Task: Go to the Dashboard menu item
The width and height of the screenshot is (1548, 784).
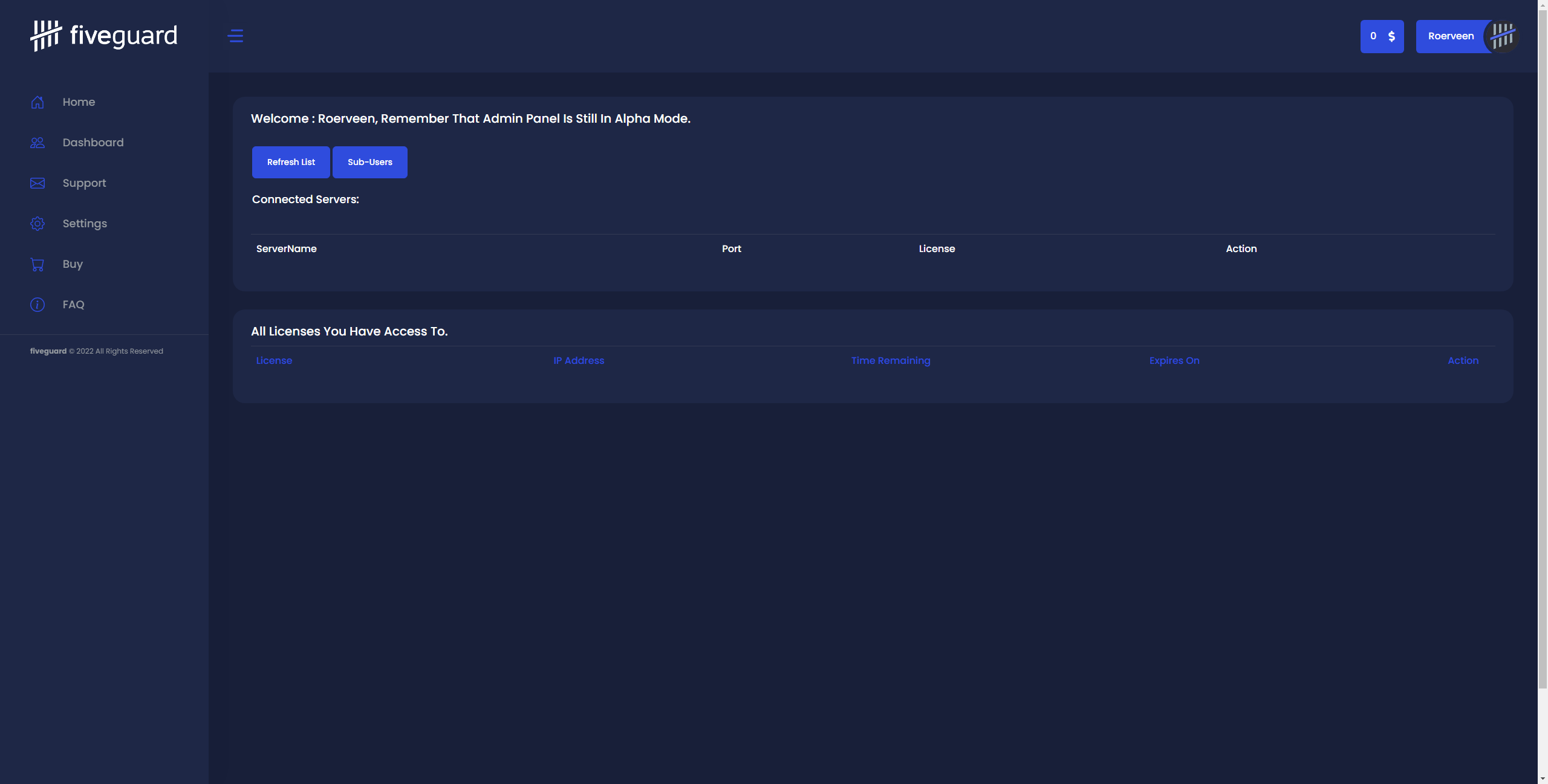Action: pyautogui.click(x=93, y=143)
